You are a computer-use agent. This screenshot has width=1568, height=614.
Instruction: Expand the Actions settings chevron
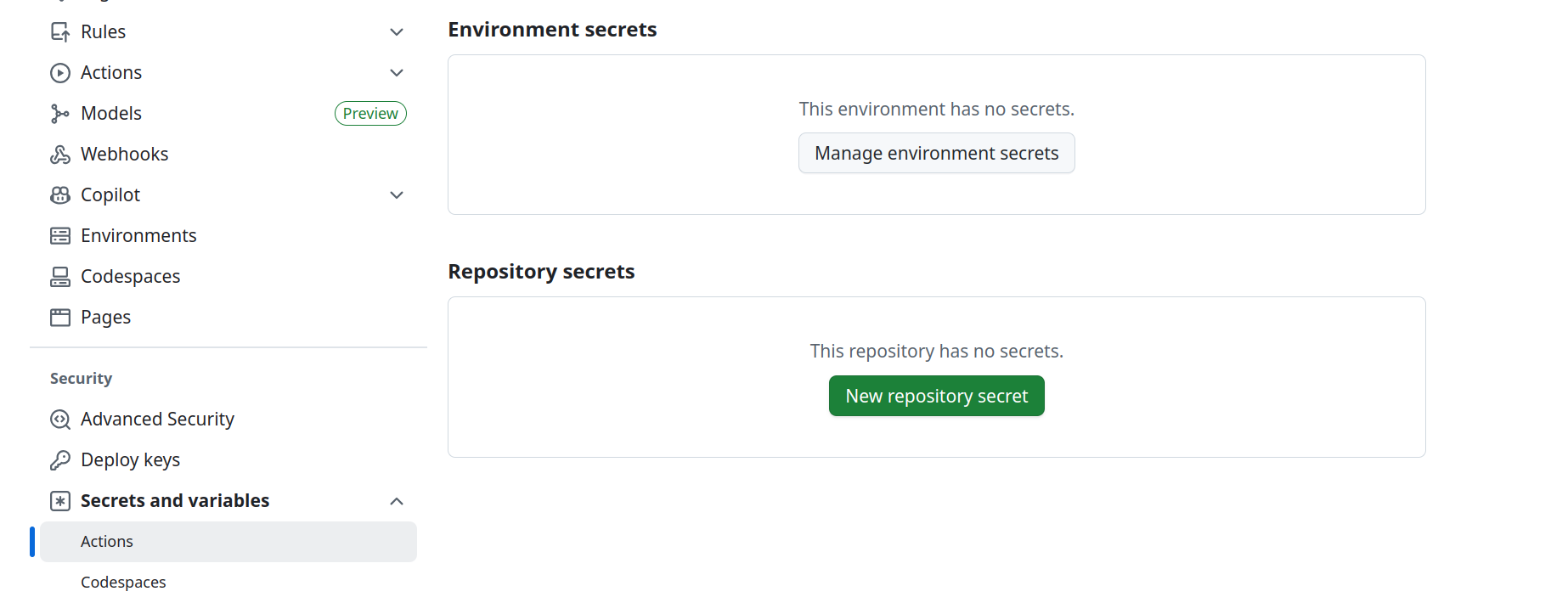pyautogui.click(x=397, y=73)
